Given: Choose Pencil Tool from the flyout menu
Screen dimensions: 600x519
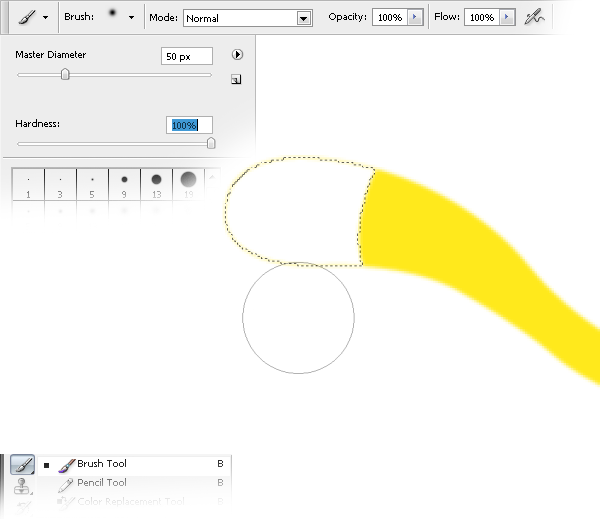Looking at the screenshot, I should pos(101,483).
